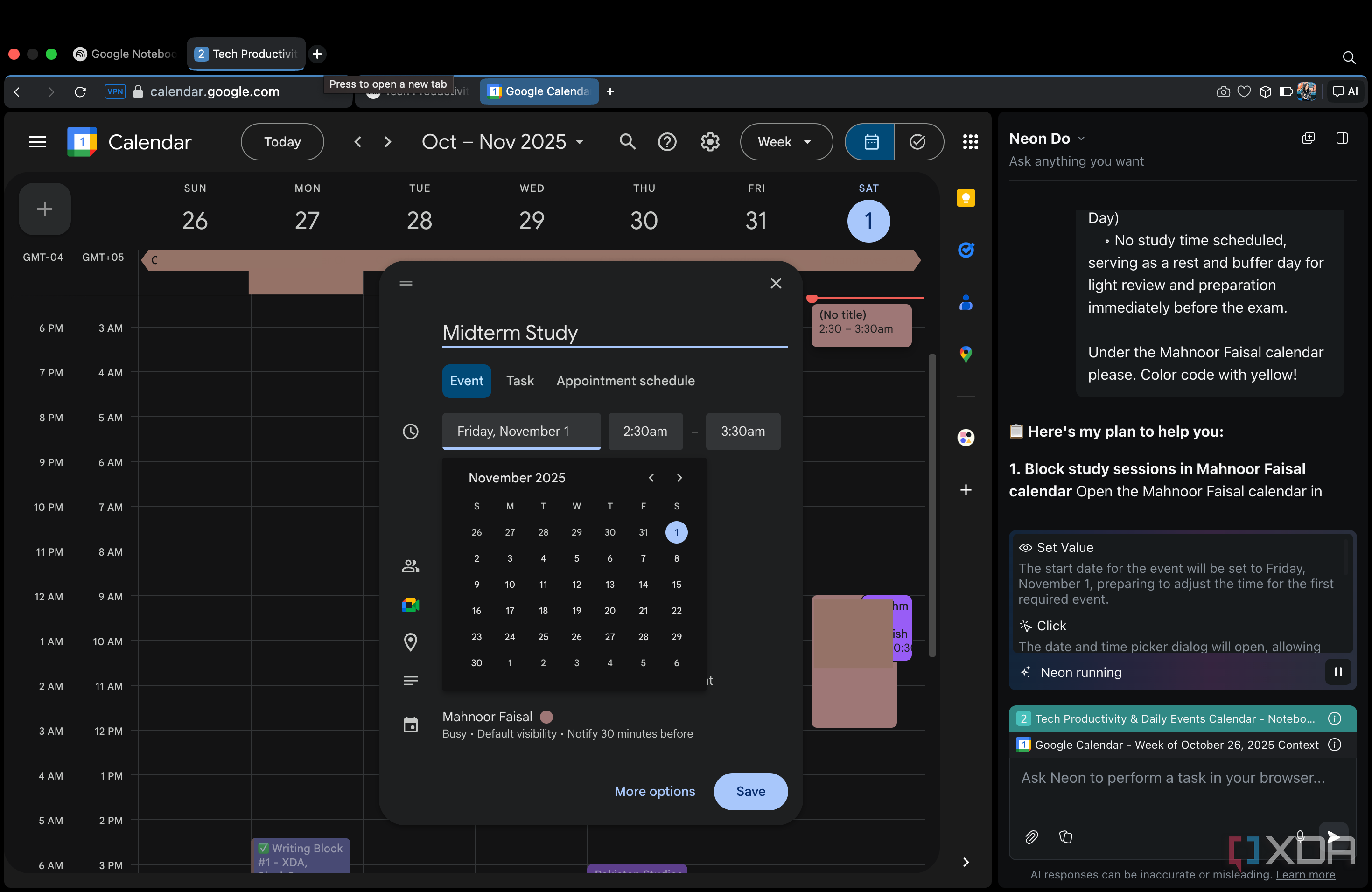This screenshot has width=1372, height=892.
Task: Open Google Tasks in side panel
Action: tap(966, 250)
